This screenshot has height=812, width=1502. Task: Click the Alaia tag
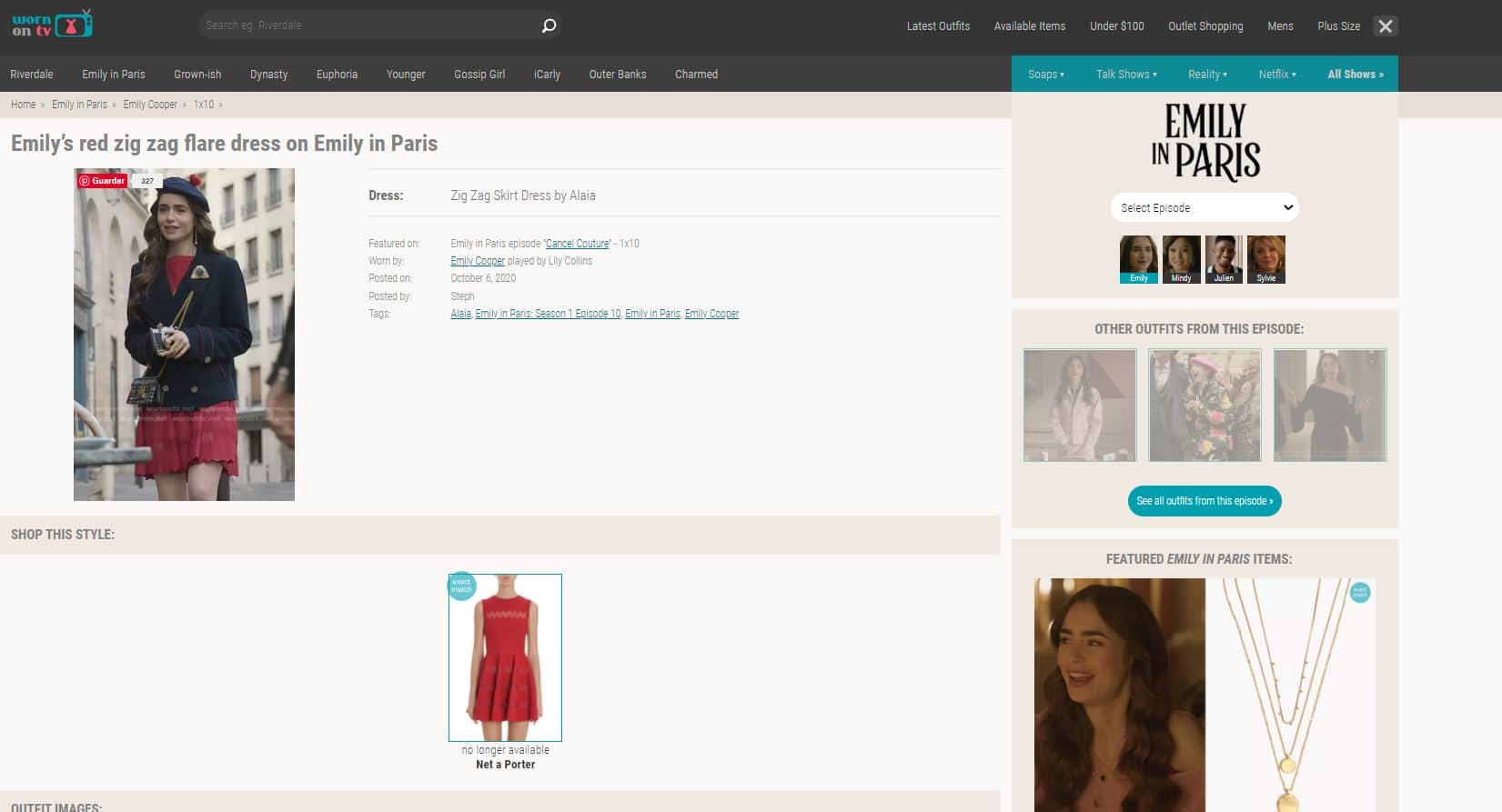point(460,314)
